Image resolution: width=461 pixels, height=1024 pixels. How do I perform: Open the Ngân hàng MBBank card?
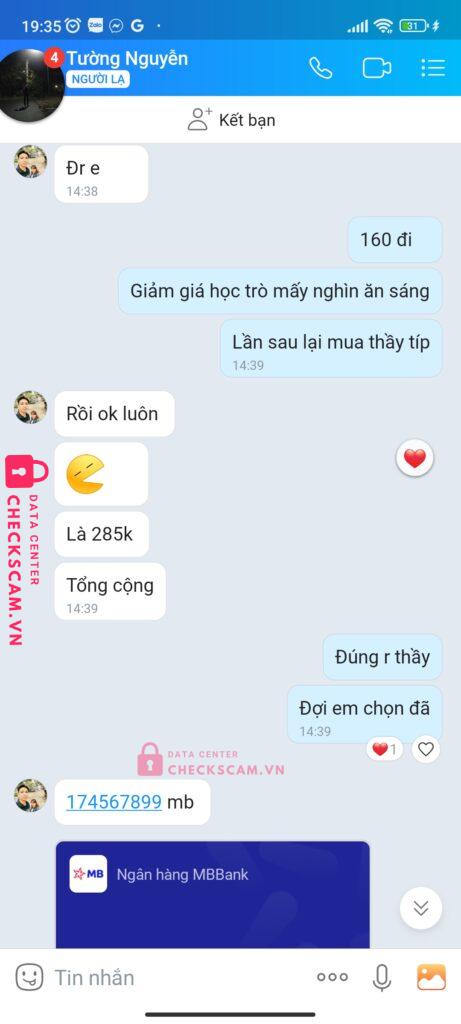pos(213,894)
